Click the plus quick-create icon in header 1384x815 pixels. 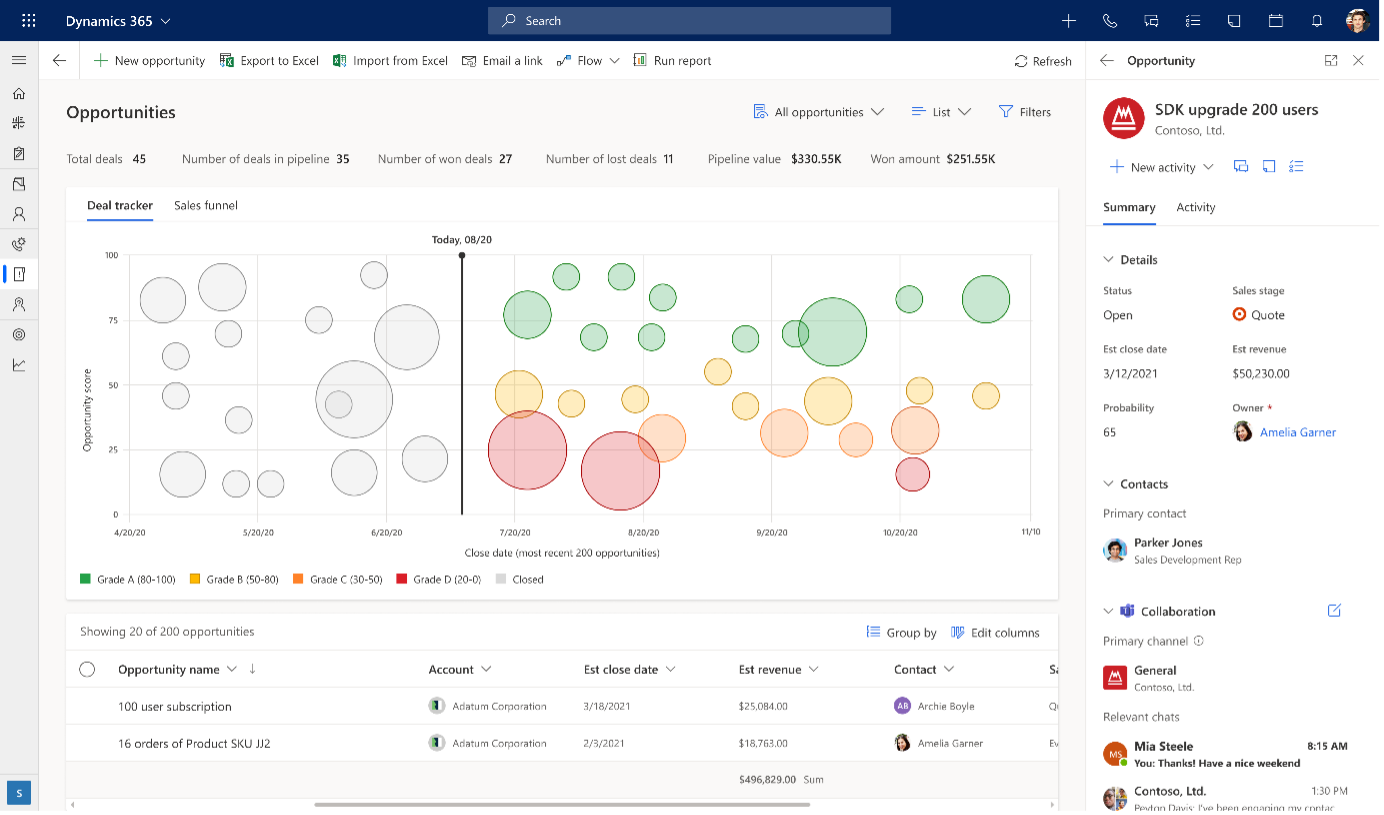1069,20
